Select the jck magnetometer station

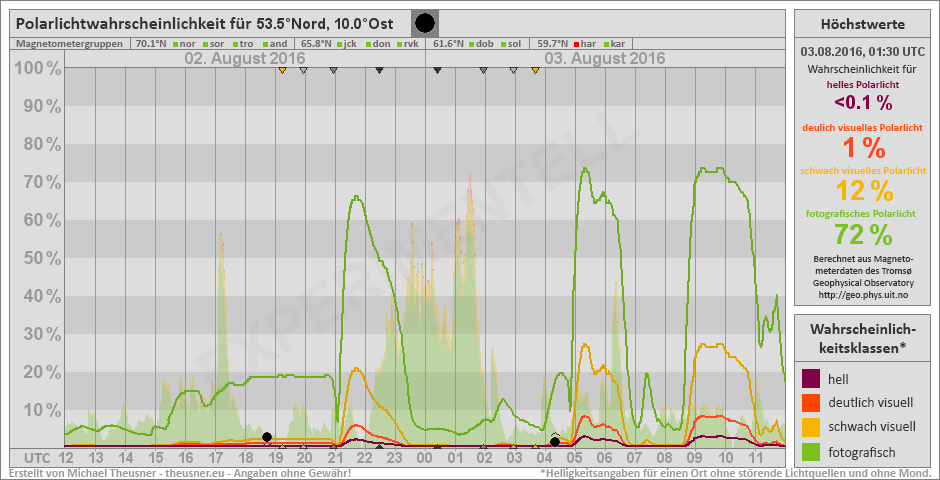[x=350, y=44]
